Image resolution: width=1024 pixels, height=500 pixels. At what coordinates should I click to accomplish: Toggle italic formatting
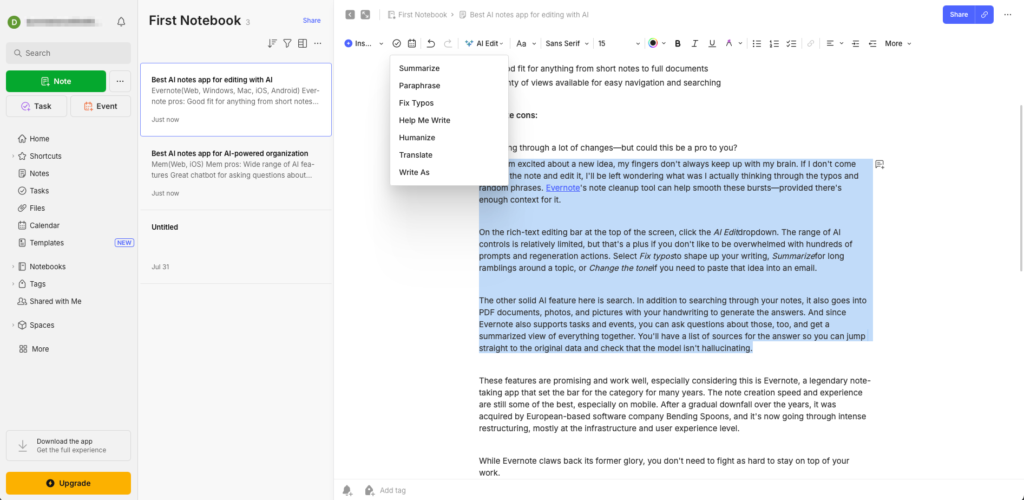click(x=694, y=43)
